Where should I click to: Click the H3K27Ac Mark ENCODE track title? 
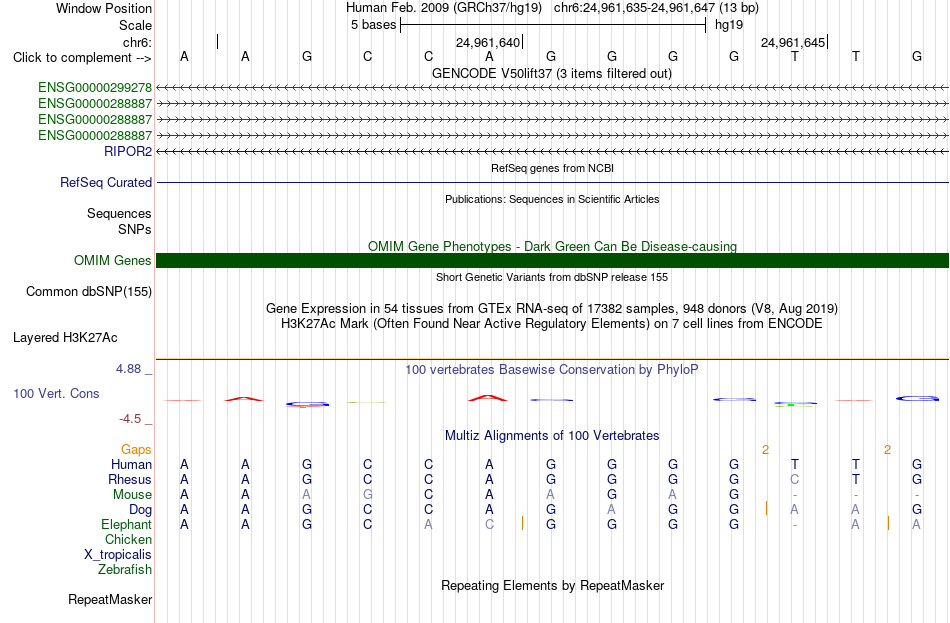[x=552, y=324]
